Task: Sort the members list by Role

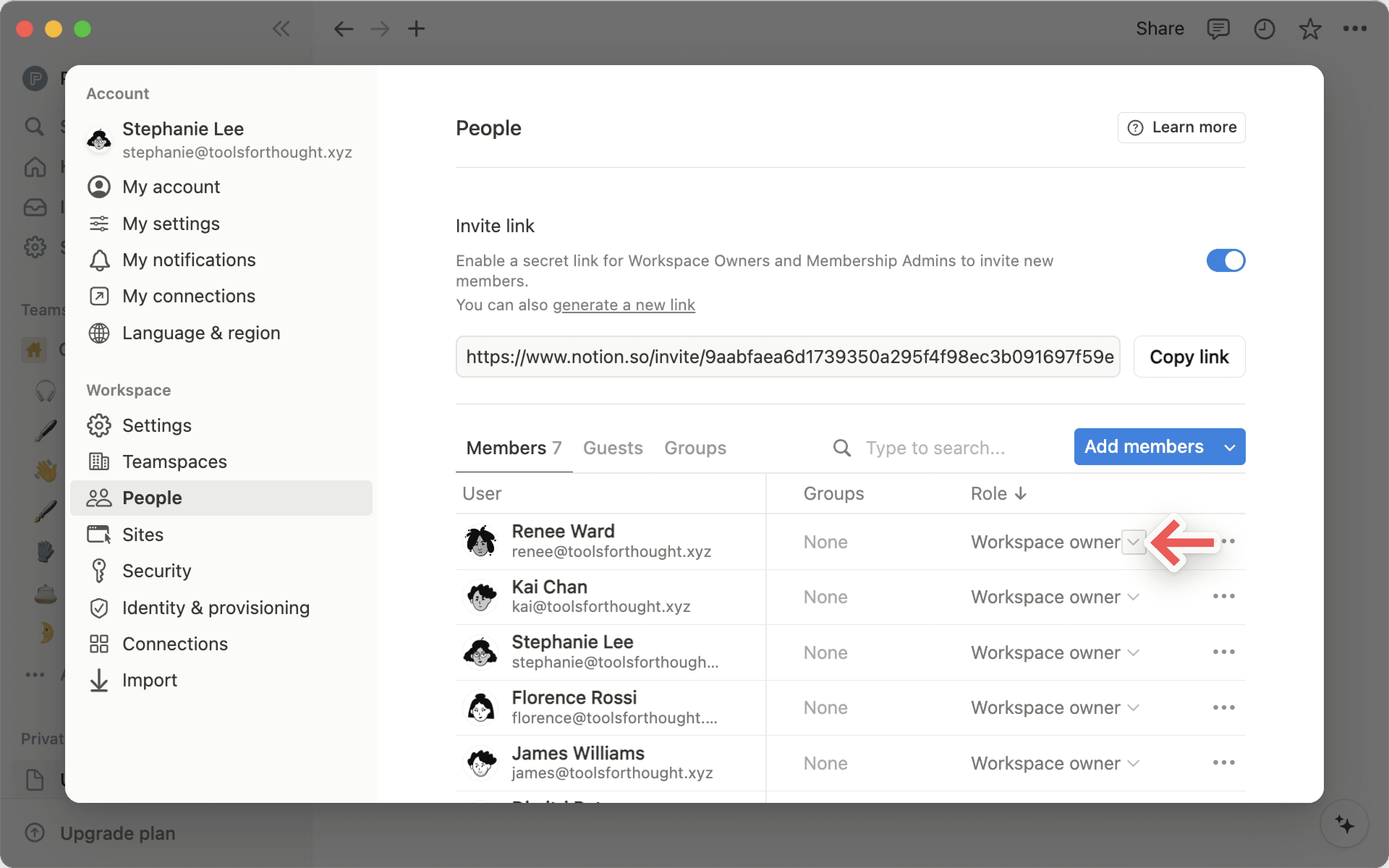Action: tap(998, 494)
